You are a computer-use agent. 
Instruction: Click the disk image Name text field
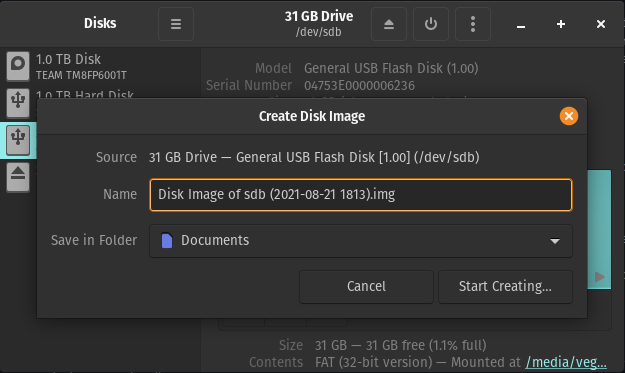361,195
